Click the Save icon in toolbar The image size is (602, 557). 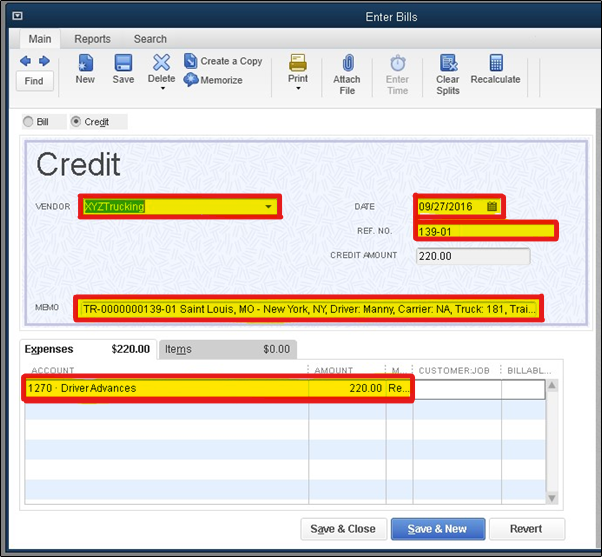tap(123, 64)
